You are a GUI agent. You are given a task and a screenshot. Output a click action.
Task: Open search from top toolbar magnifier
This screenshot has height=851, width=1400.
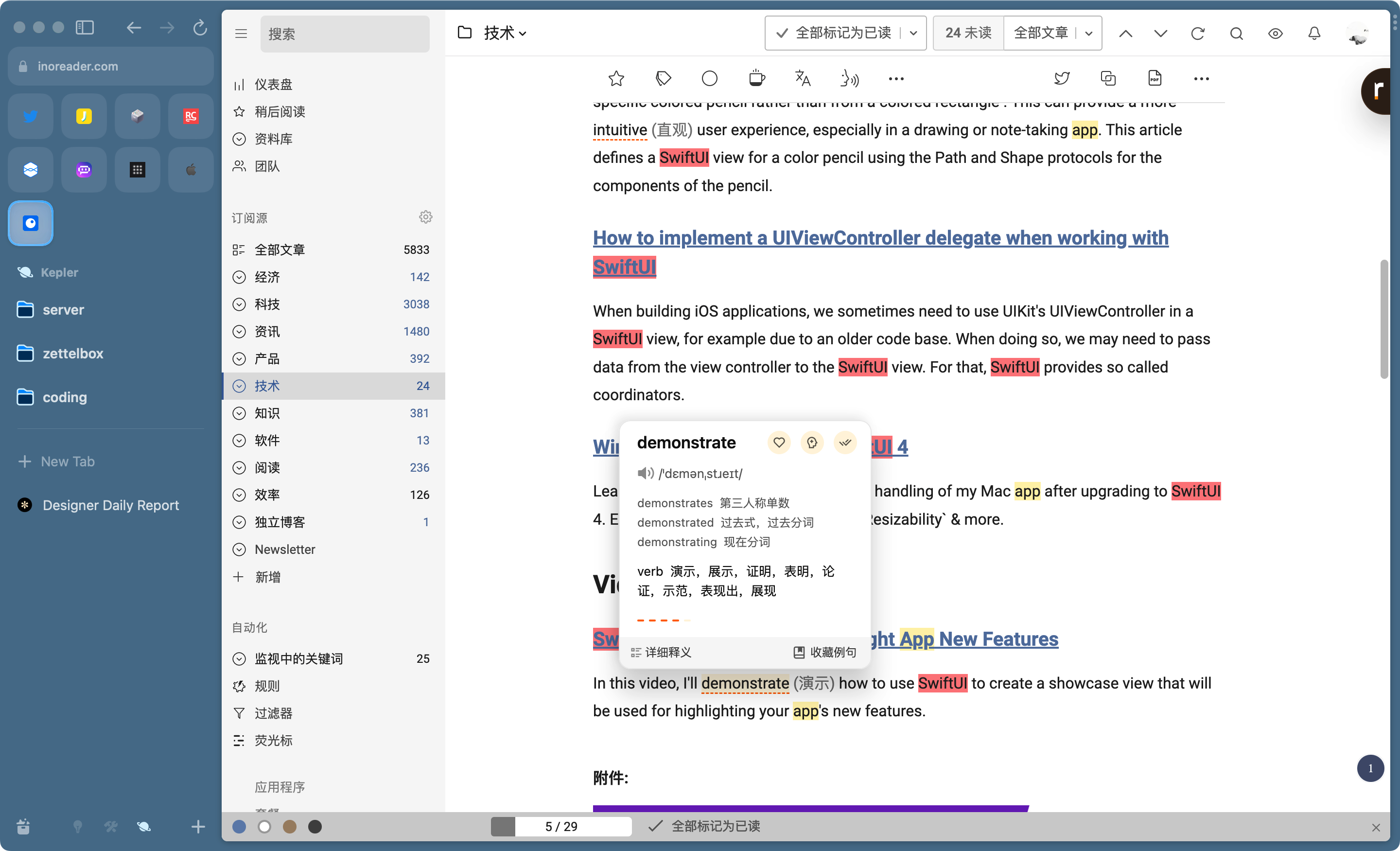(1236, 34)
